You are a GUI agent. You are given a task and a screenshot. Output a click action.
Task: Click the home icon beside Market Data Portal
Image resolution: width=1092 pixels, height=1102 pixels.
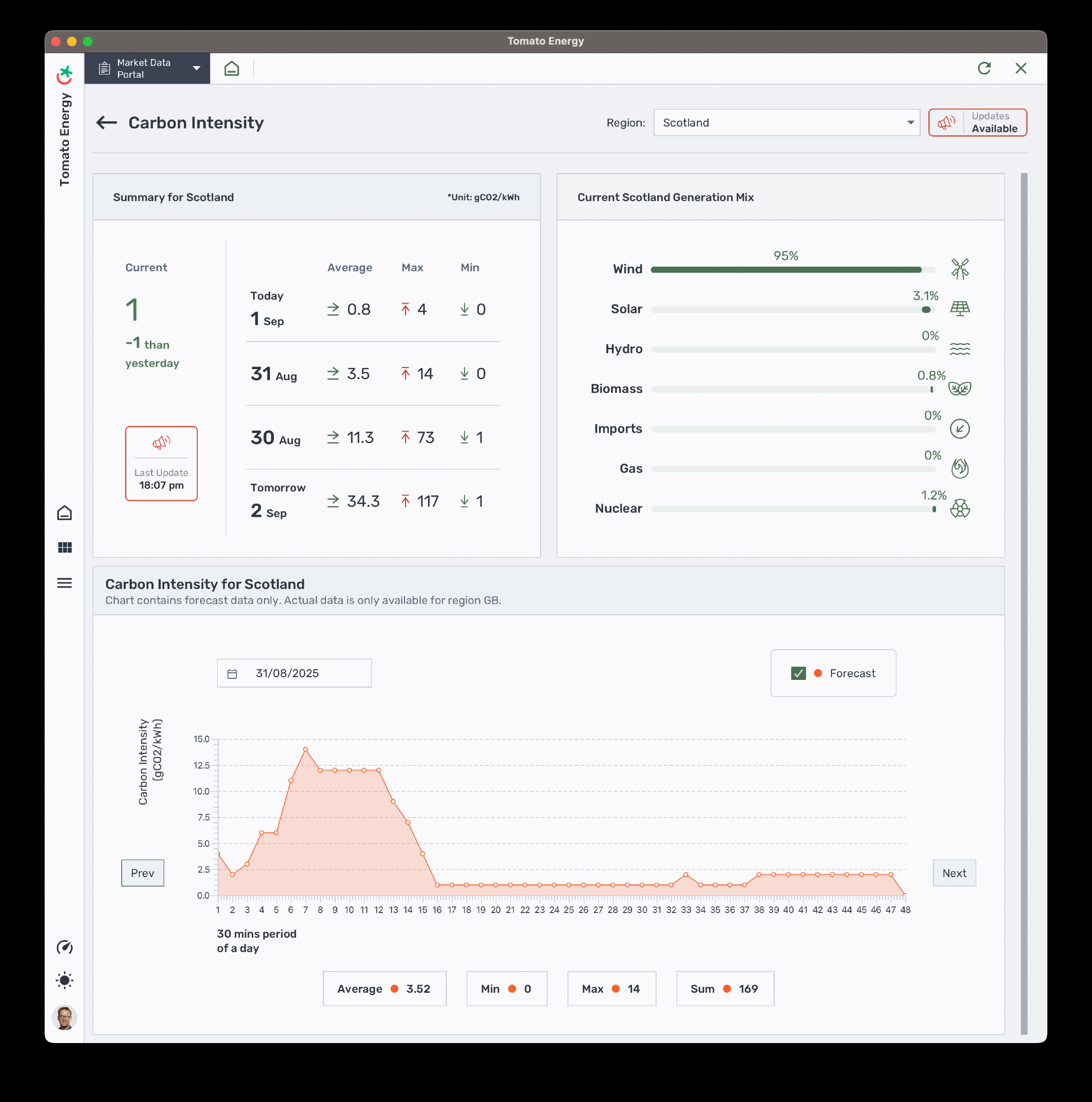pos(231,68)
